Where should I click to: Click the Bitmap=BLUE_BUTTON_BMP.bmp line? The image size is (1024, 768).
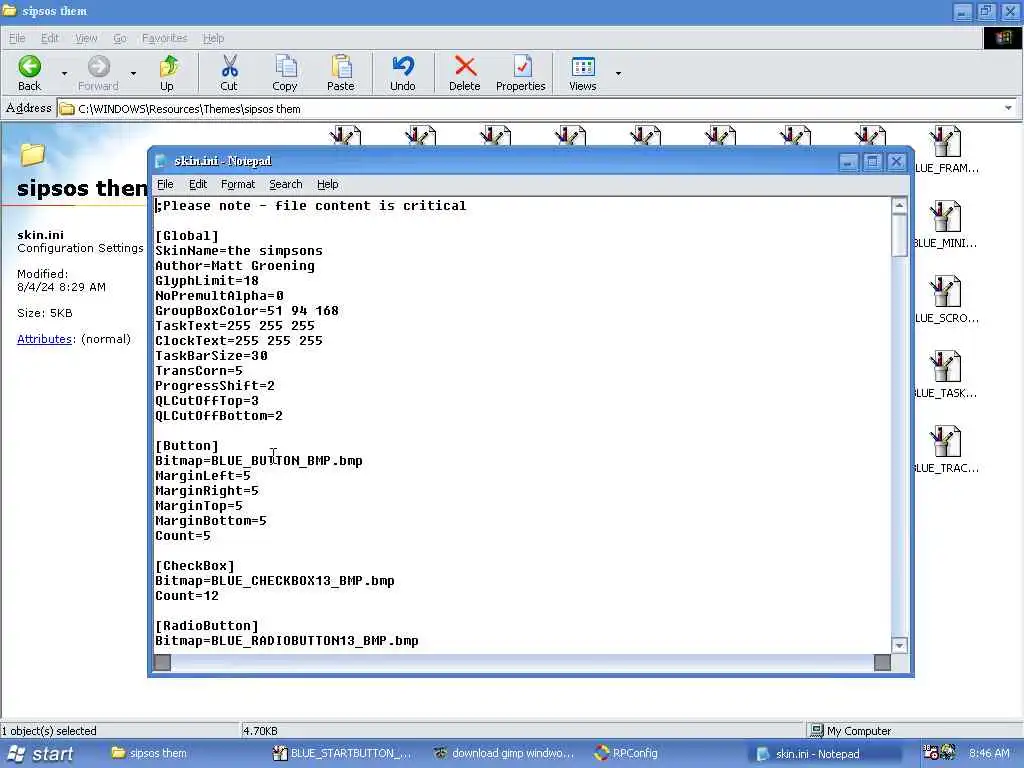(x=259, y=460)
